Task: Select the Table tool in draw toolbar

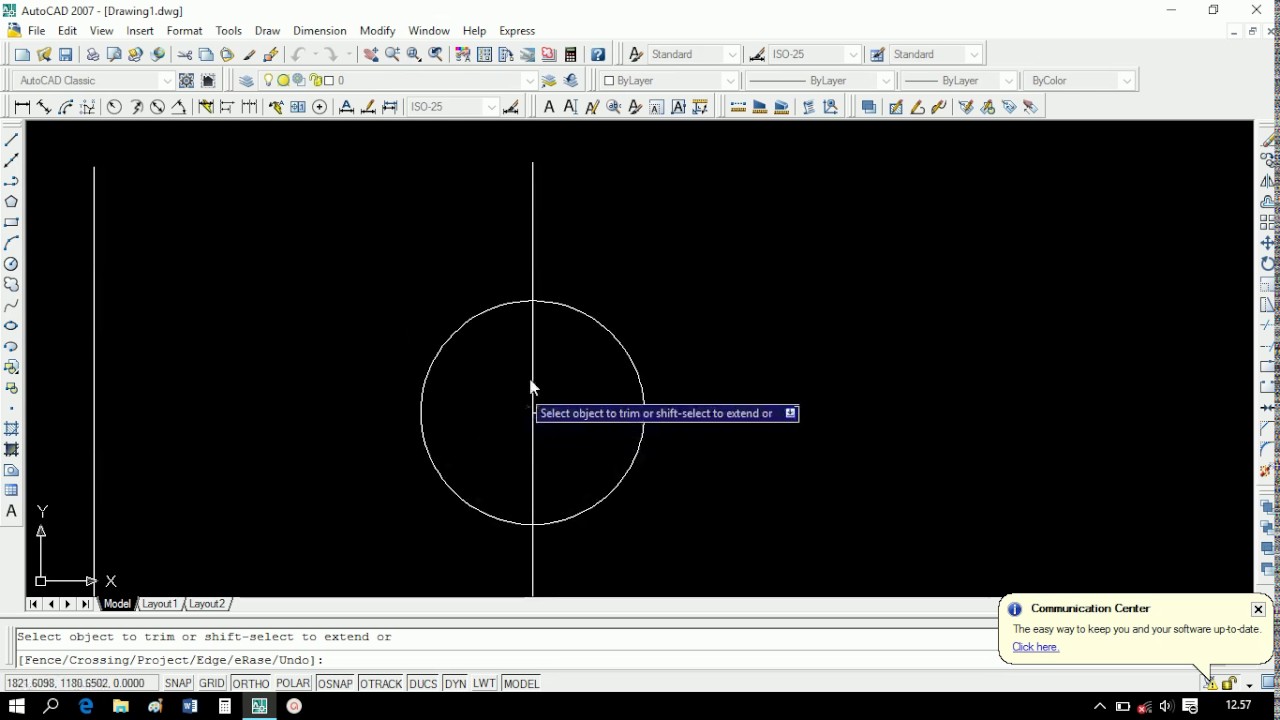Action: (12, 490)
